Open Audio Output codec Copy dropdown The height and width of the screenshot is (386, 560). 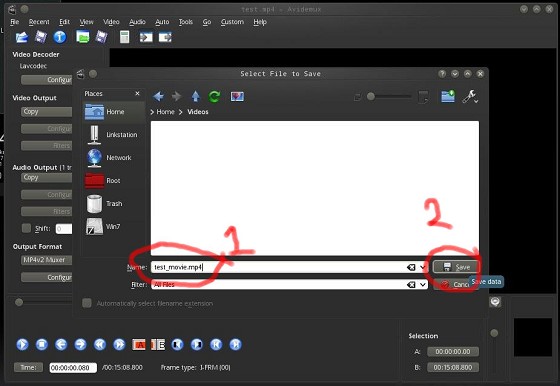tap(47, 177)
